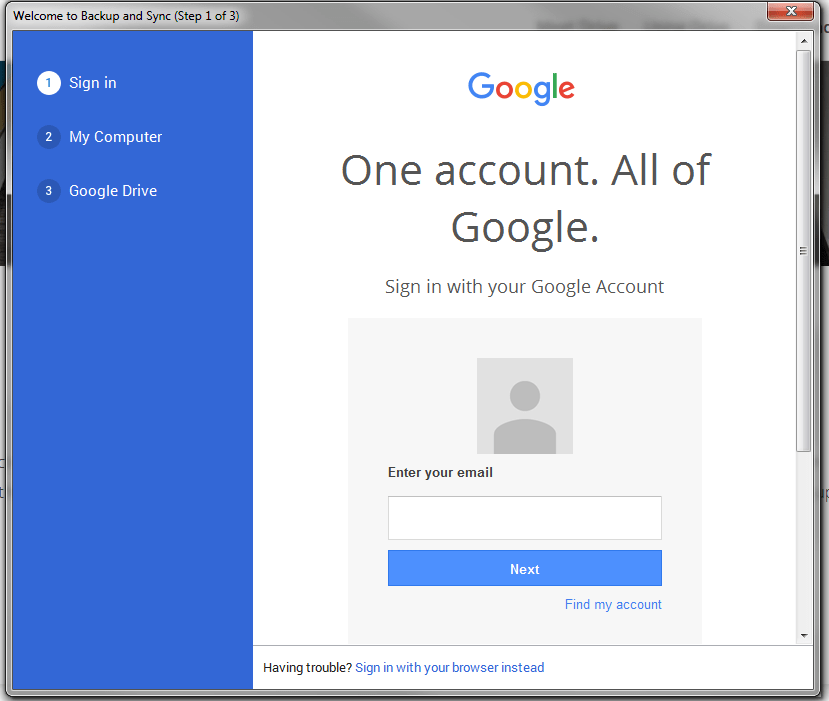
Task: Click the 'Having trouble?' text
Action: (307, 668)
